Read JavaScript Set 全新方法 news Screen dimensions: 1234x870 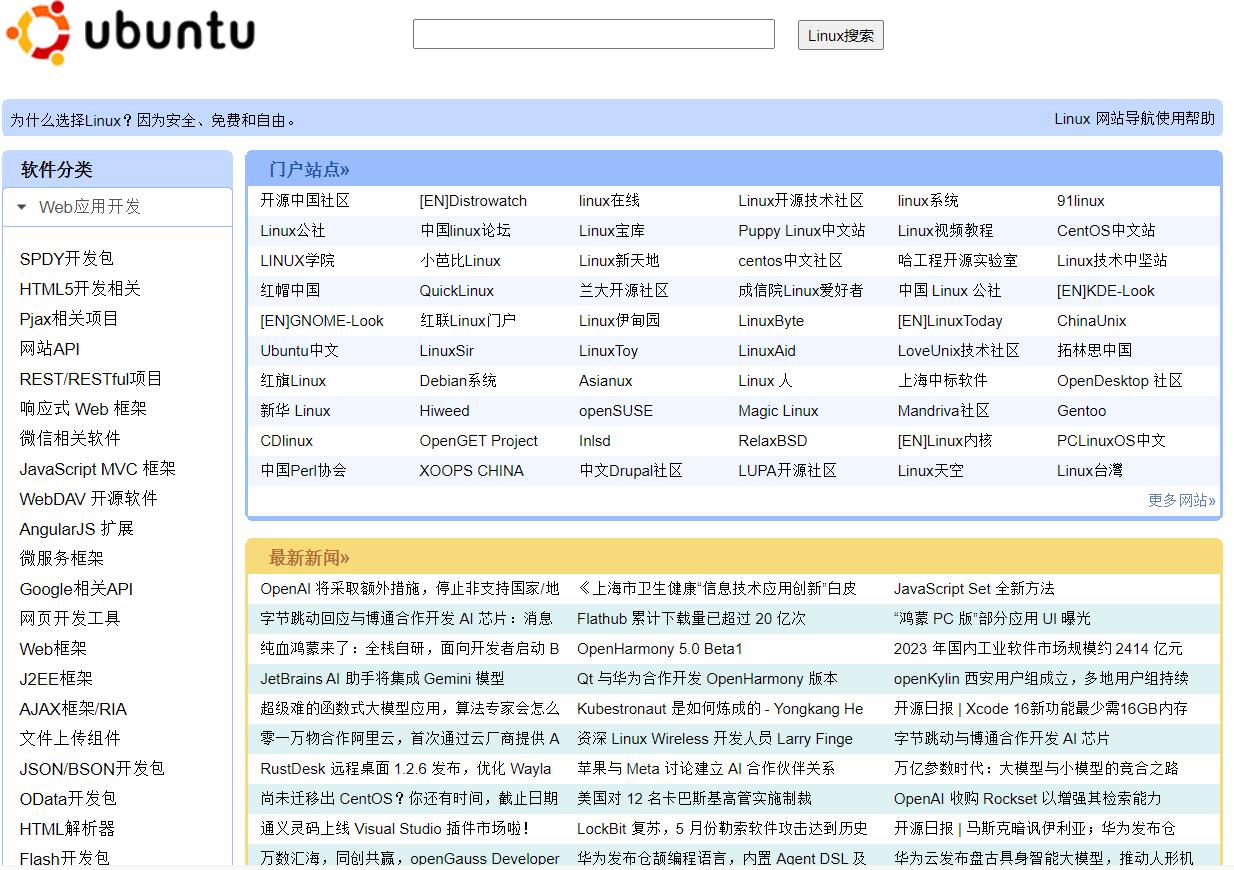point(974,589)
